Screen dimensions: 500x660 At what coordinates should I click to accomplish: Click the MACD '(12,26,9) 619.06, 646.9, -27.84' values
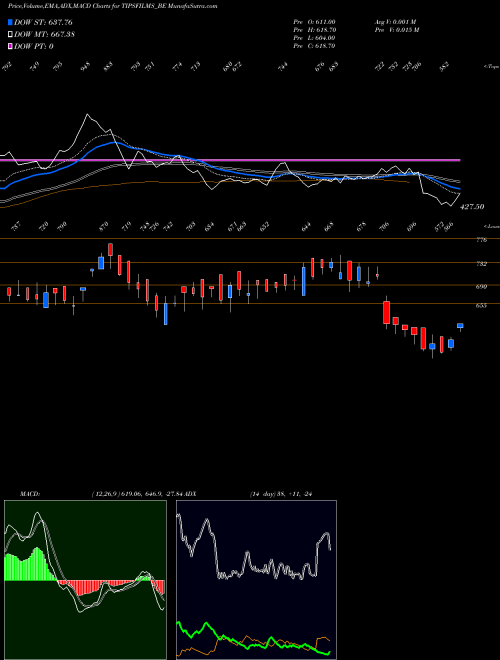pos(137,494)
